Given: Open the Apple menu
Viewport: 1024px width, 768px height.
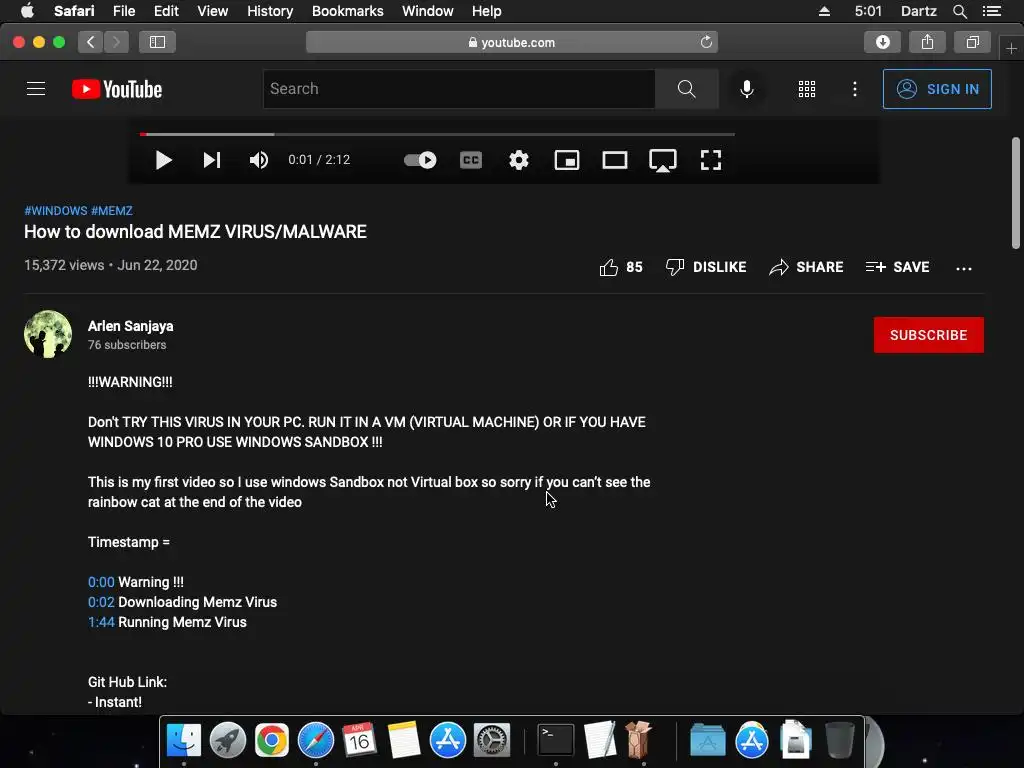Looking at the screenshot, I should 27,11.
